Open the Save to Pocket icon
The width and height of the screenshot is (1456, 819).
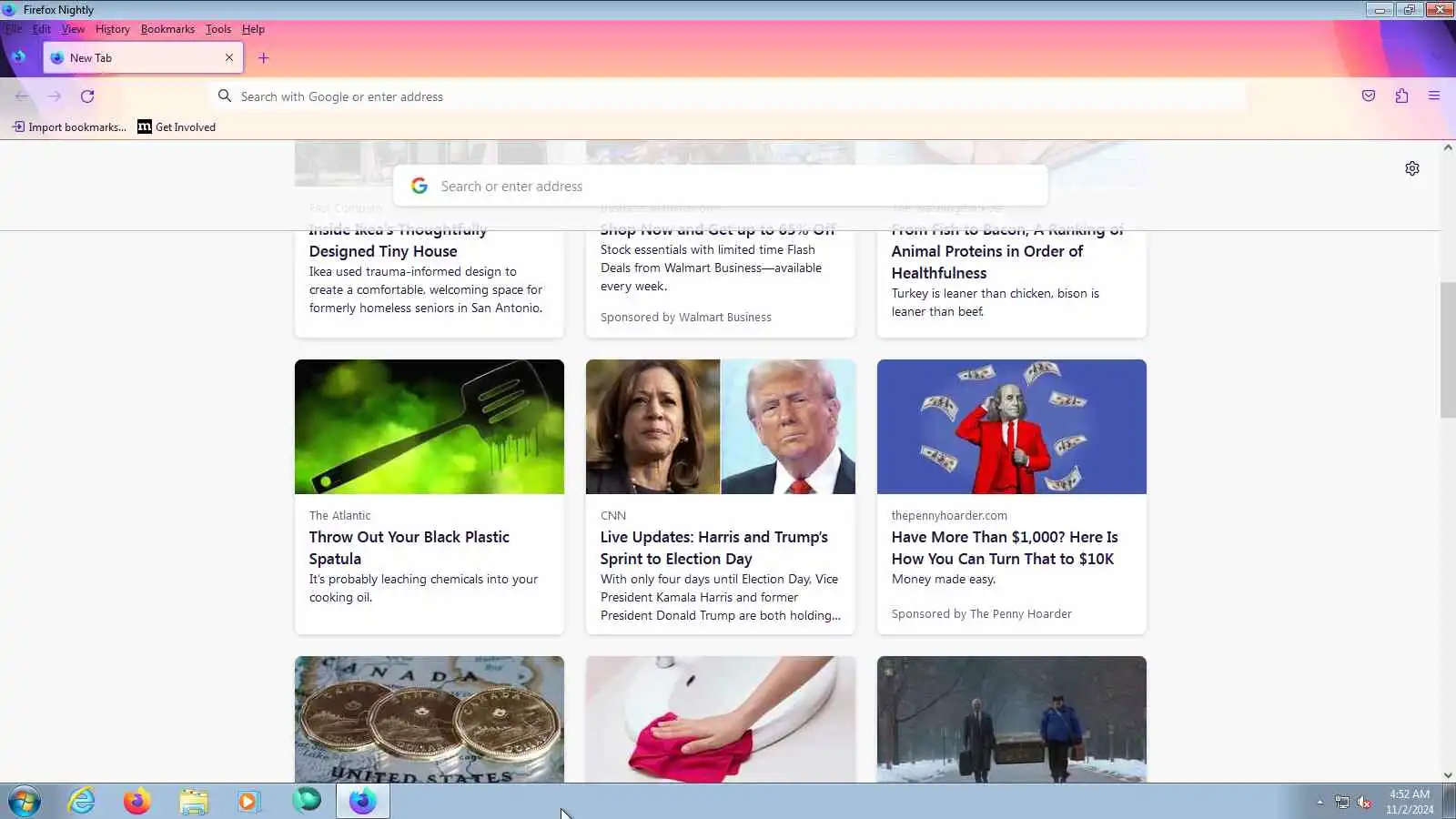pyautogui.click(x=1369, y=96)
